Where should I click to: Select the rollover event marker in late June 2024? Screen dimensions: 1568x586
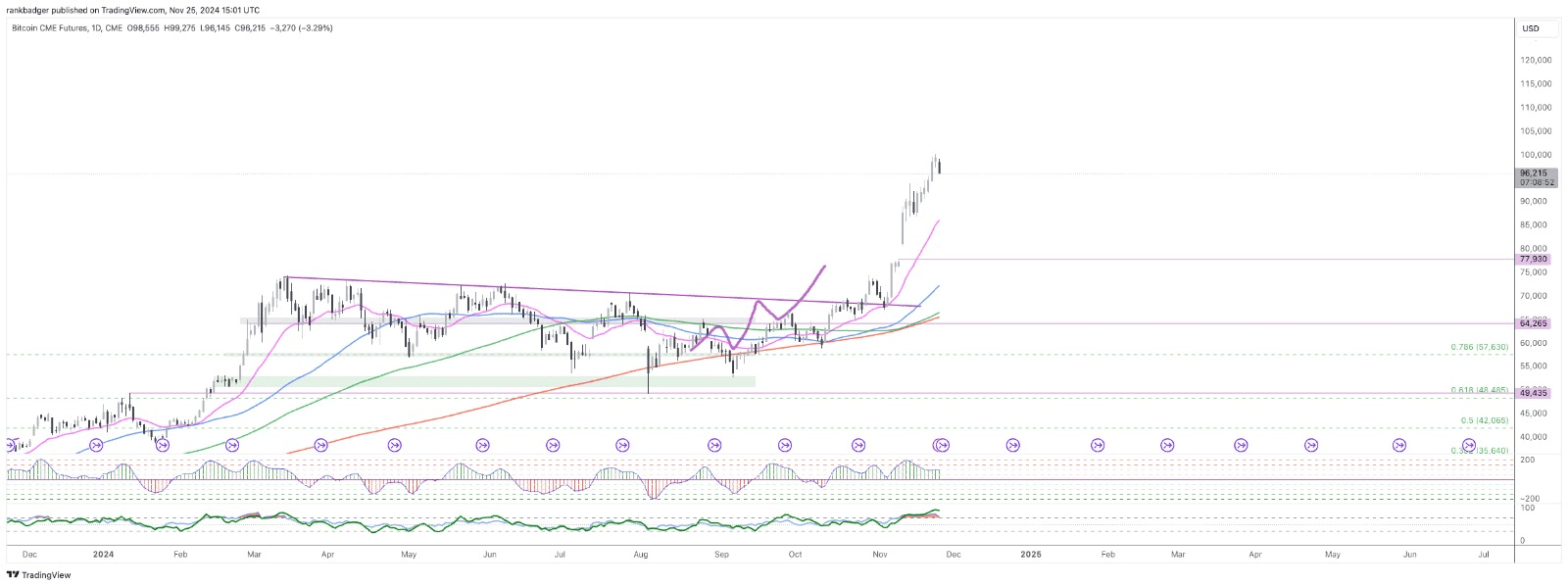point(553,445)
